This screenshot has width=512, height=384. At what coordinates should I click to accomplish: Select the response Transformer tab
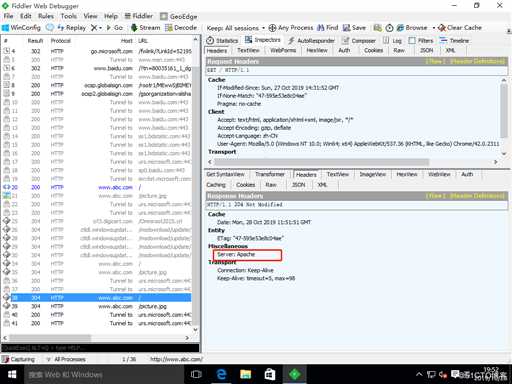[270, 174]
